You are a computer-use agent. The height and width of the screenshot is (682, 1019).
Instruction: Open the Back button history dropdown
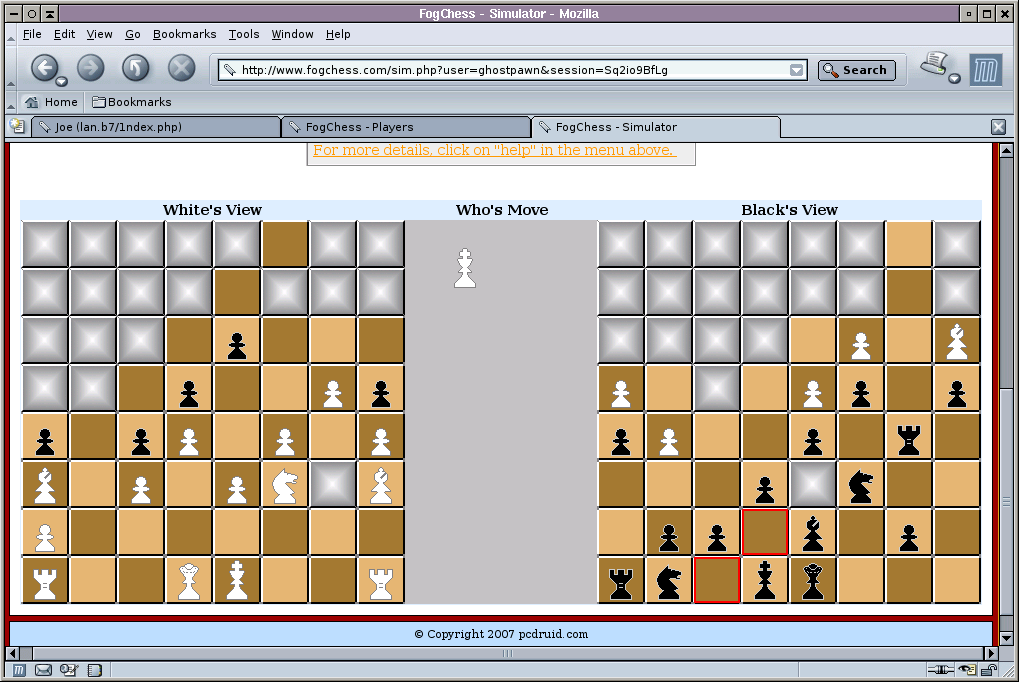click(62, 81)
